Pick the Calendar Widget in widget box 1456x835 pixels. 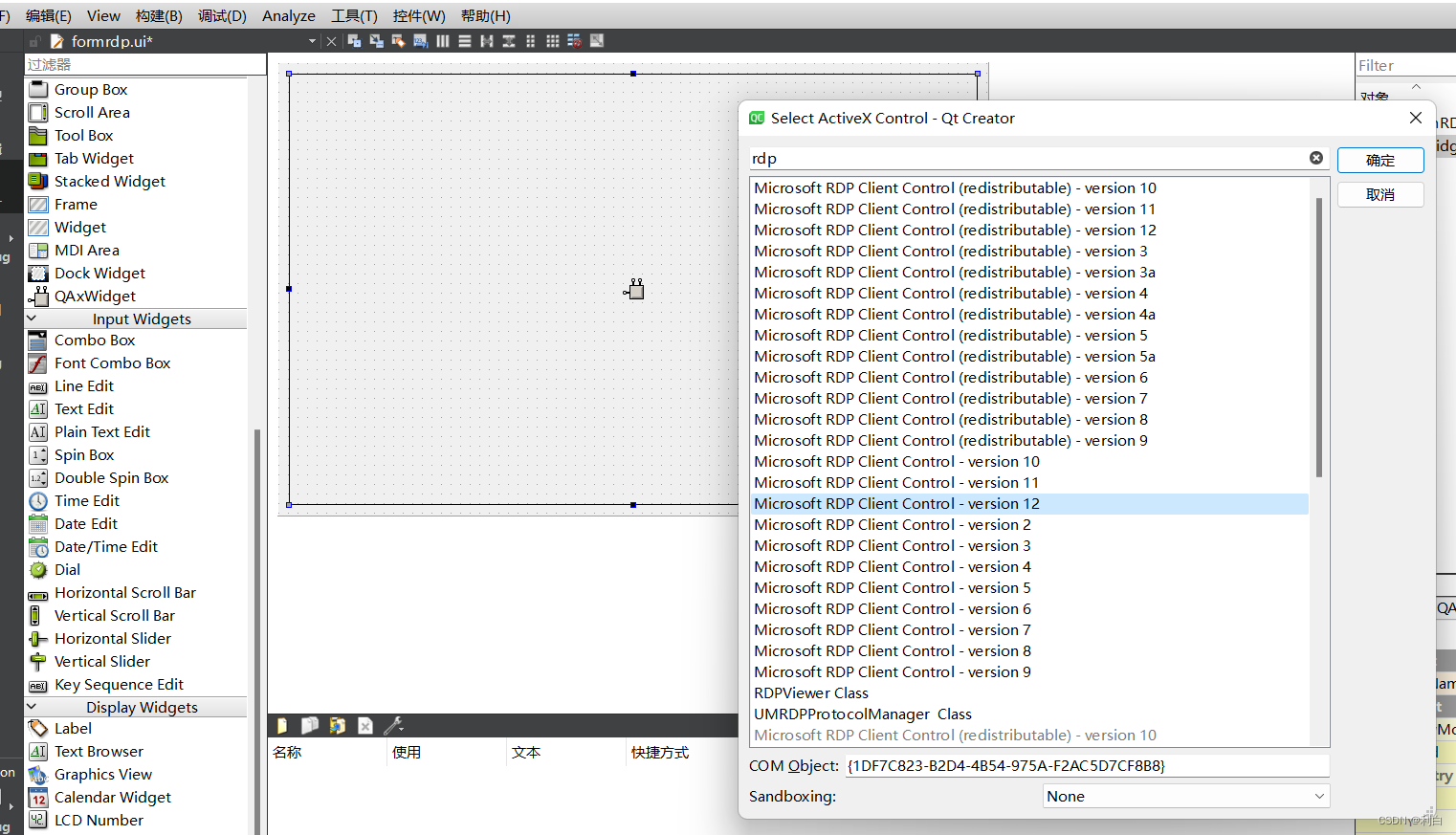click(112, 798)
